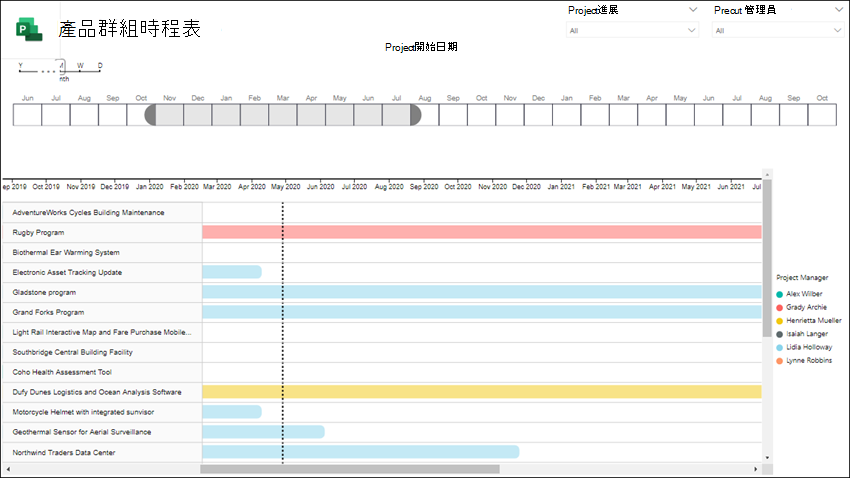Select the D granularity option
850x478 pixels.
pyautogui.click(x=100, y=66)
